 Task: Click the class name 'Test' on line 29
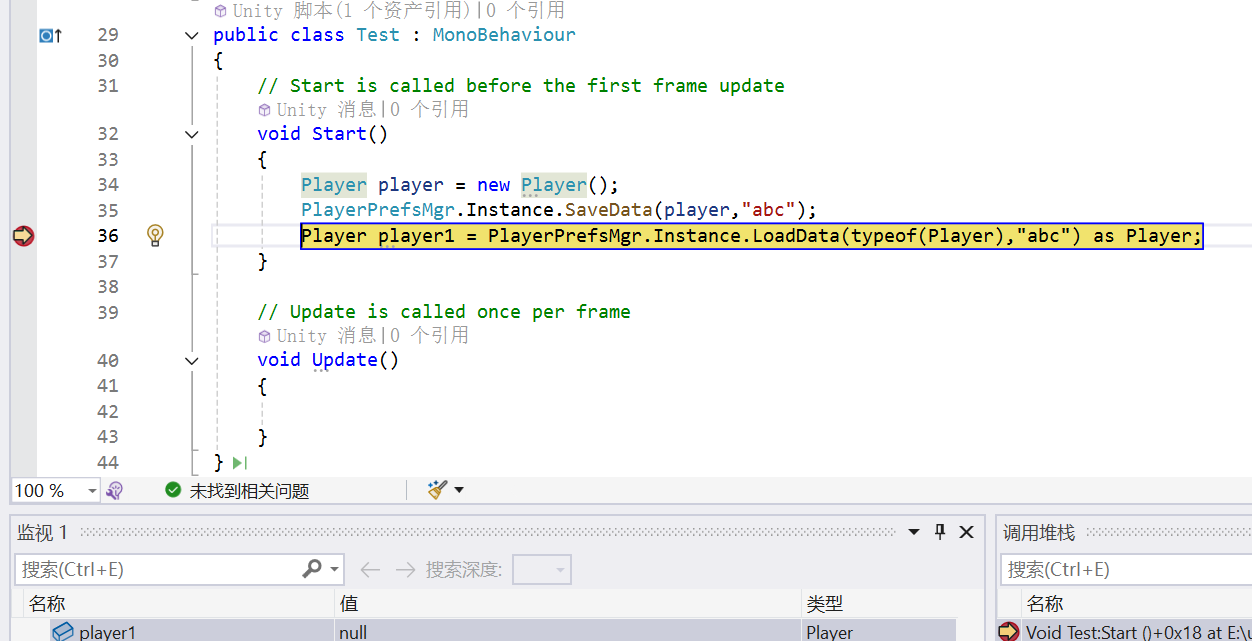click(378, 35)
